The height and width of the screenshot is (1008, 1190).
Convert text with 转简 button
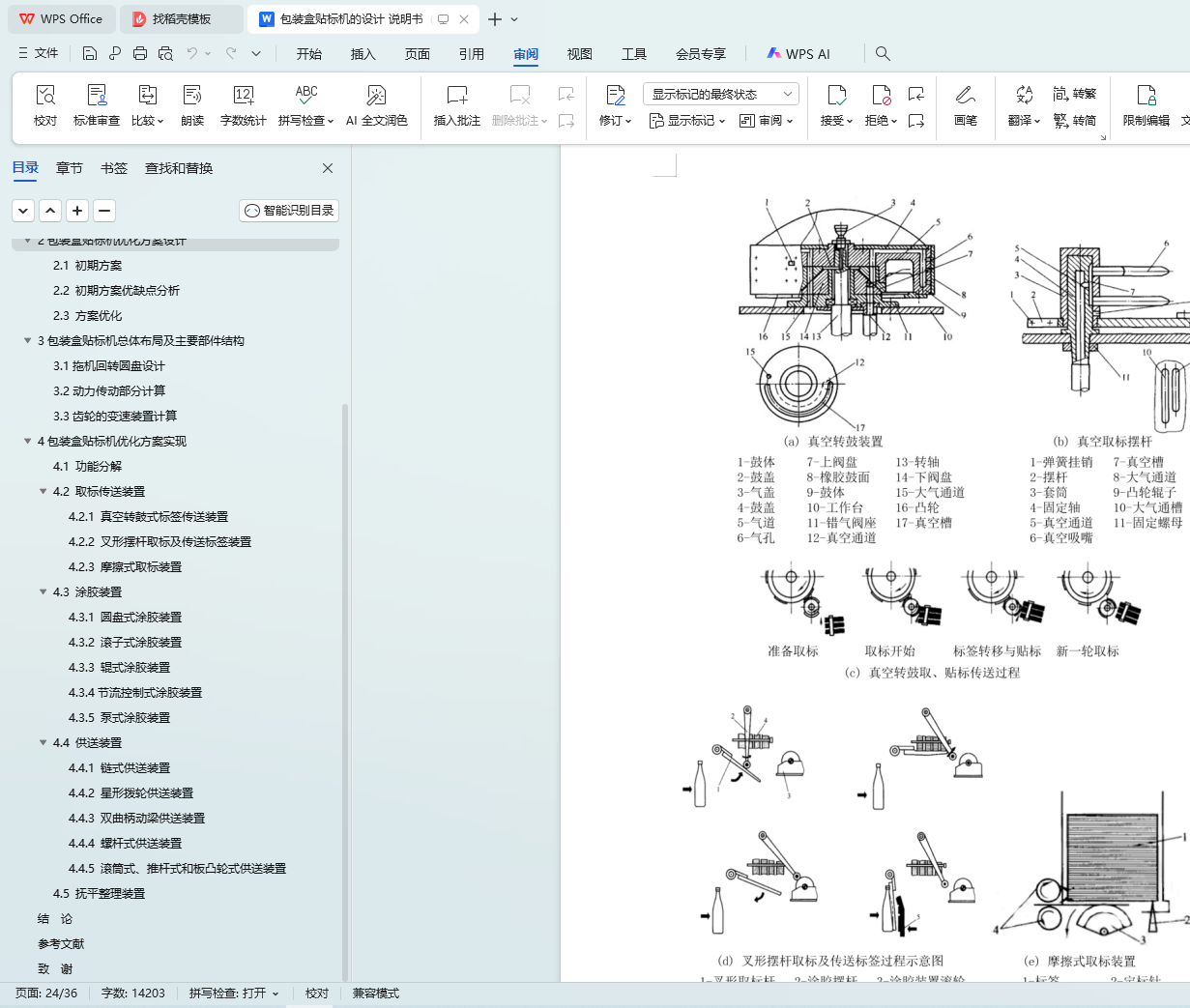click(1075, 121)
